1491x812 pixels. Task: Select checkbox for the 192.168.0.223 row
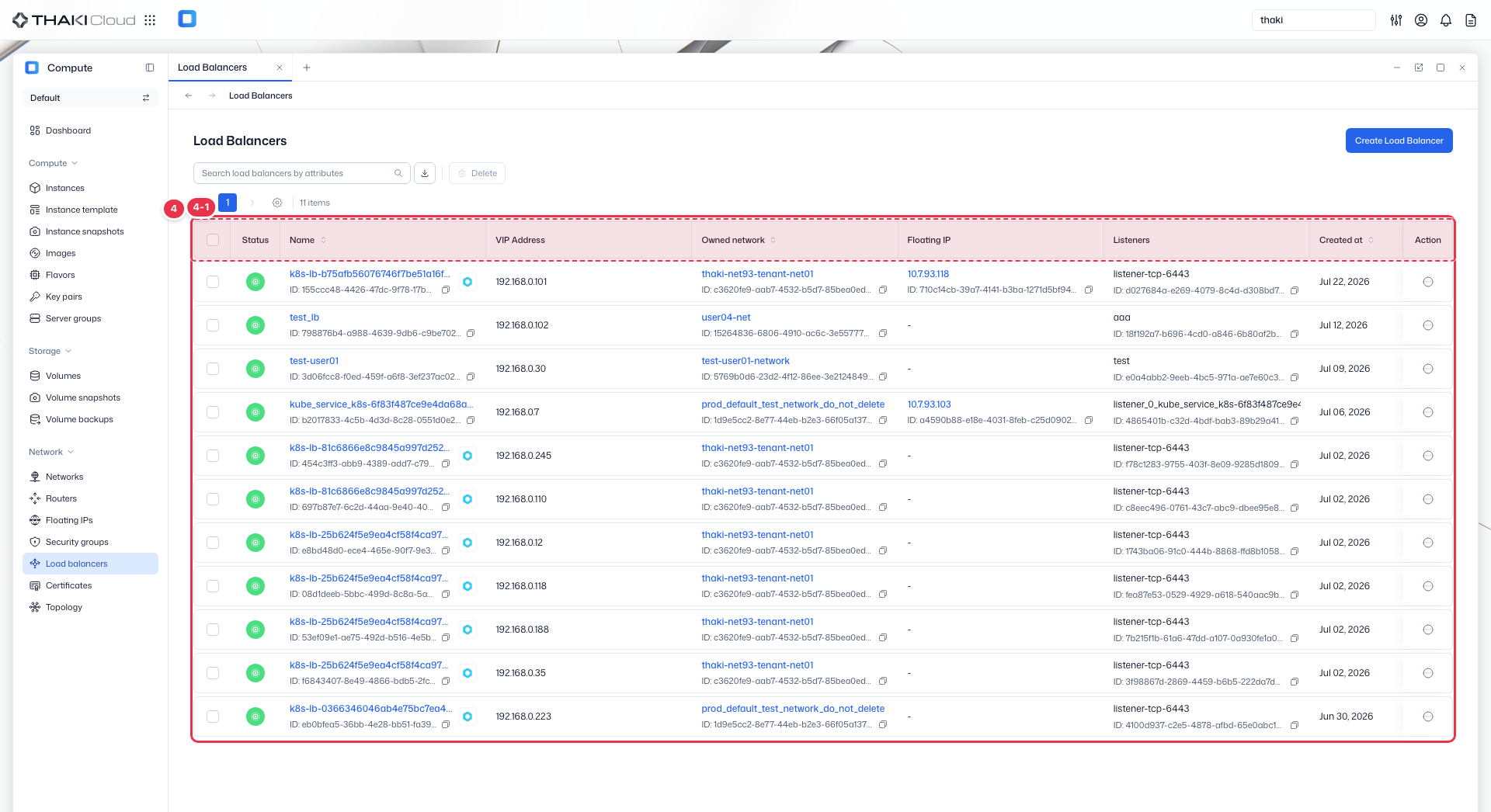tap(213, 717)
